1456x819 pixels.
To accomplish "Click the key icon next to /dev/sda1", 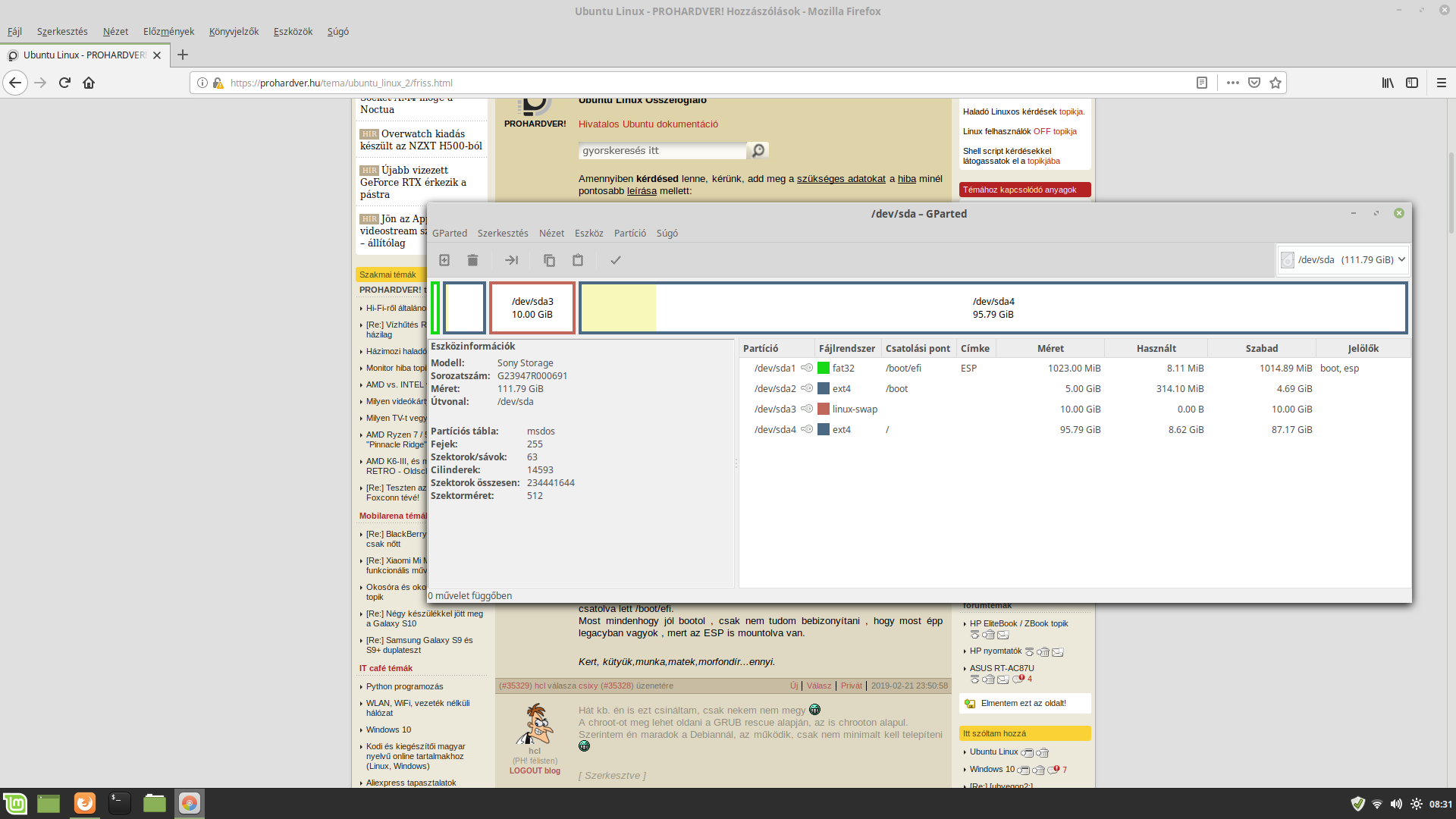I will pos(807,368).
